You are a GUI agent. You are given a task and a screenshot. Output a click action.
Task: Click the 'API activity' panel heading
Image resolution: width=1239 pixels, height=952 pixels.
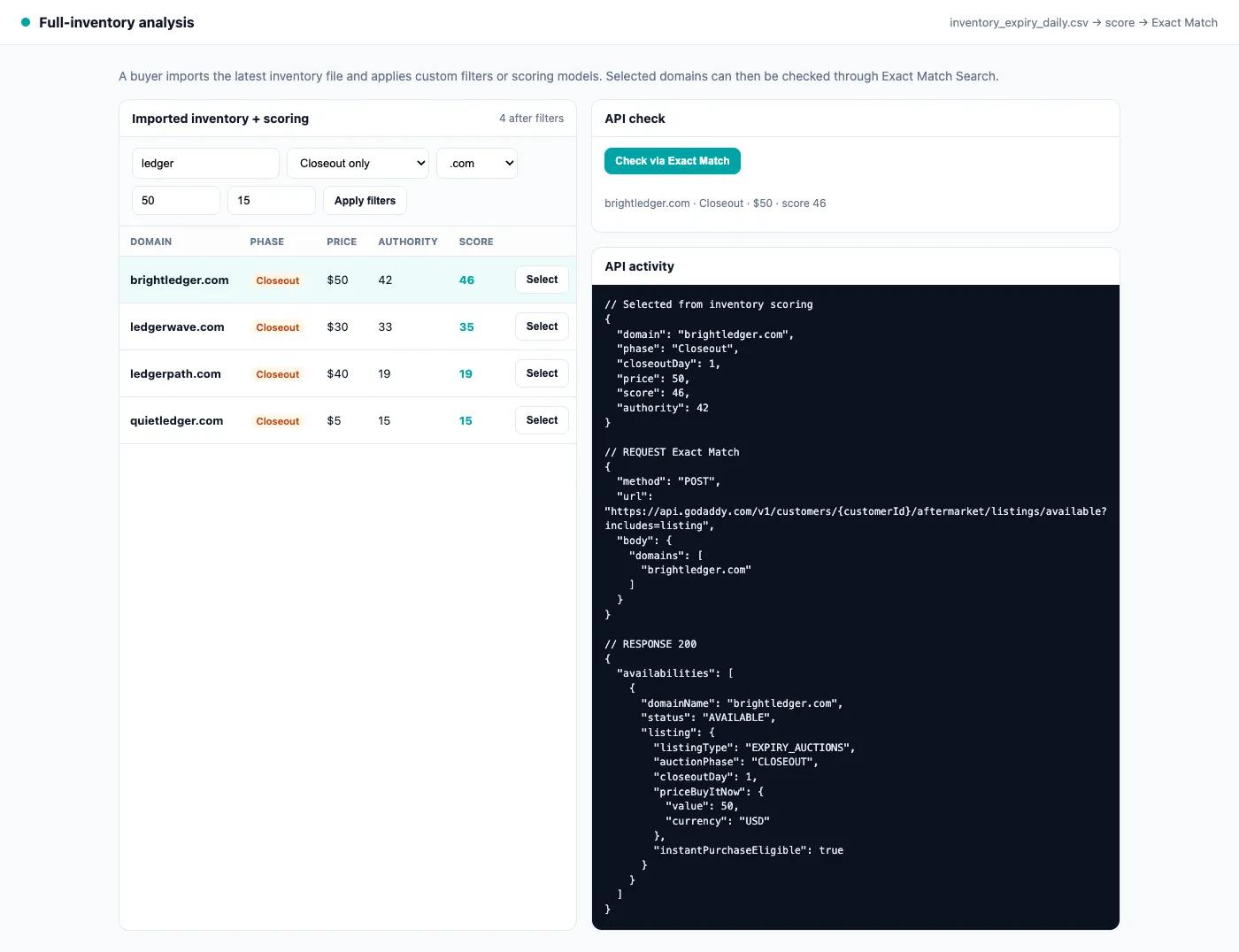coord(639,266)
